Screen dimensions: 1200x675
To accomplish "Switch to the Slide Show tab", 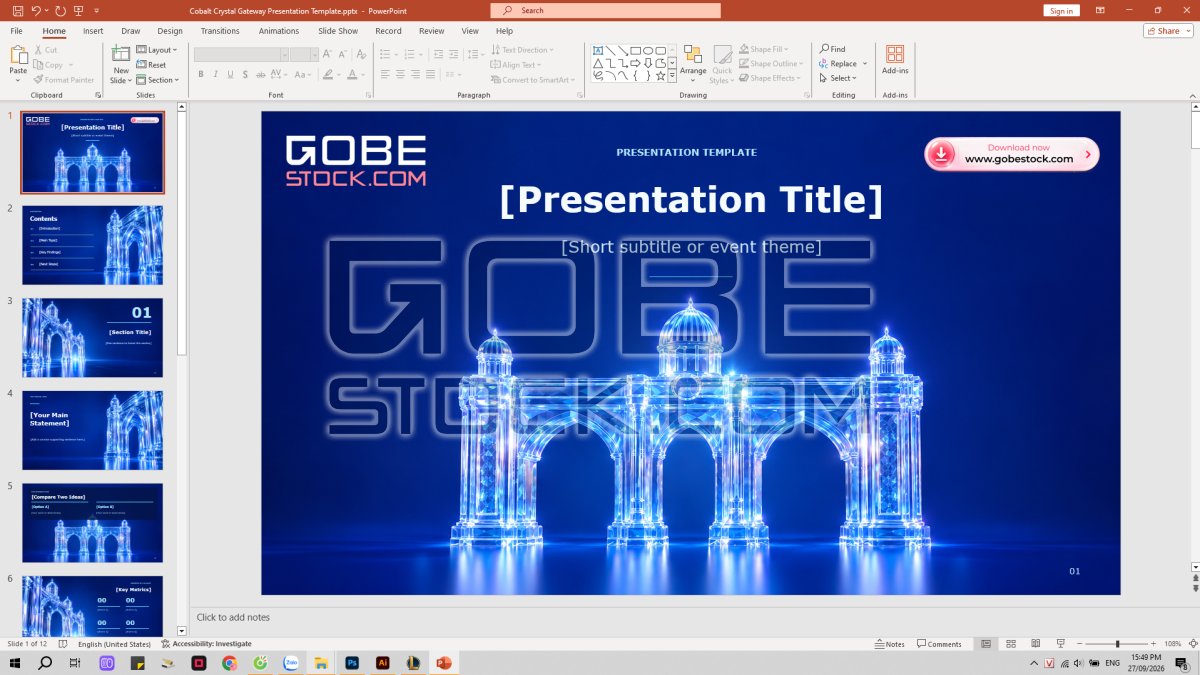I will tap(338, 31).
